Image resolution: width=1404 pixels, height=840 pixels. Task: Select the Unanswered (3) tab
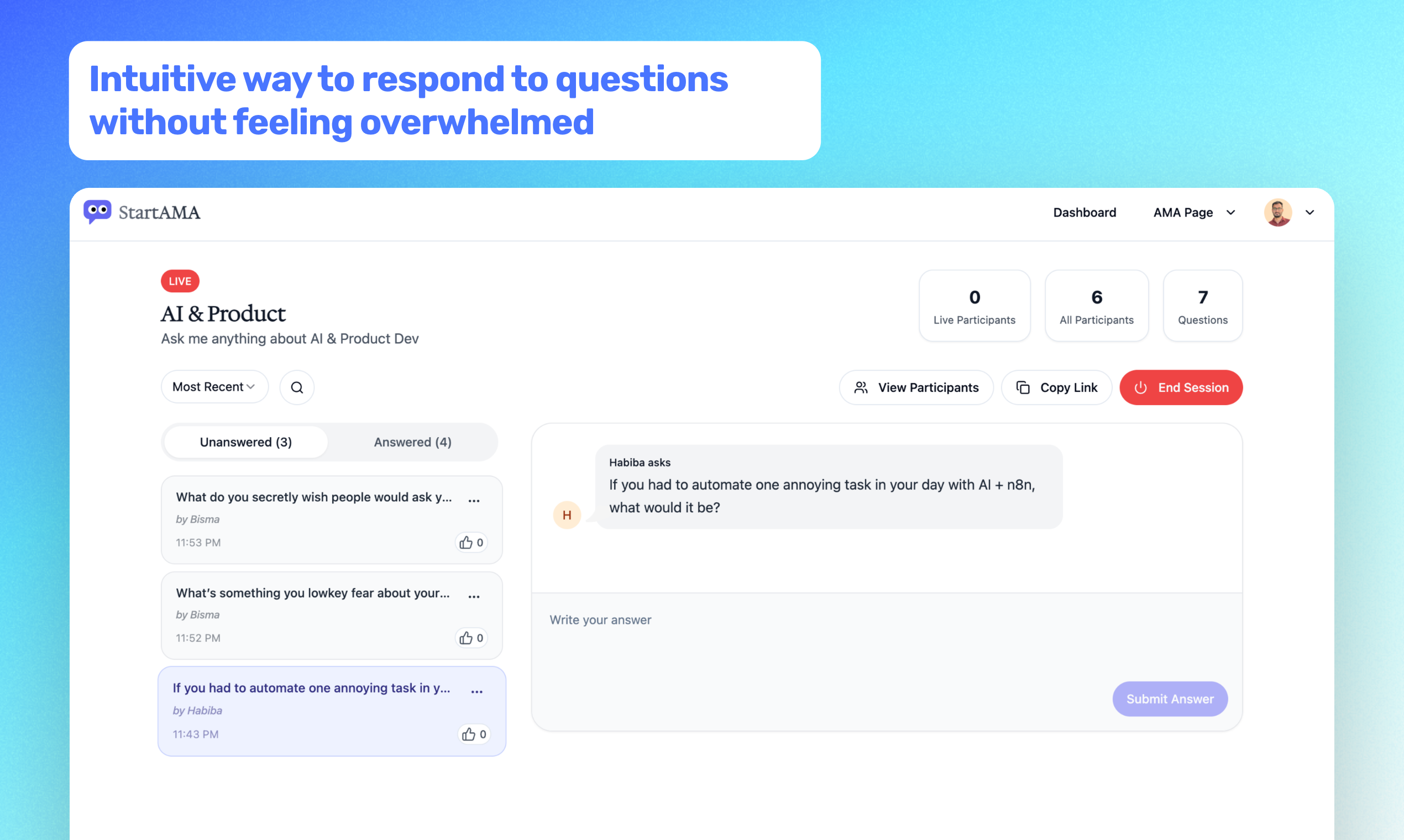tap(245, 442)
